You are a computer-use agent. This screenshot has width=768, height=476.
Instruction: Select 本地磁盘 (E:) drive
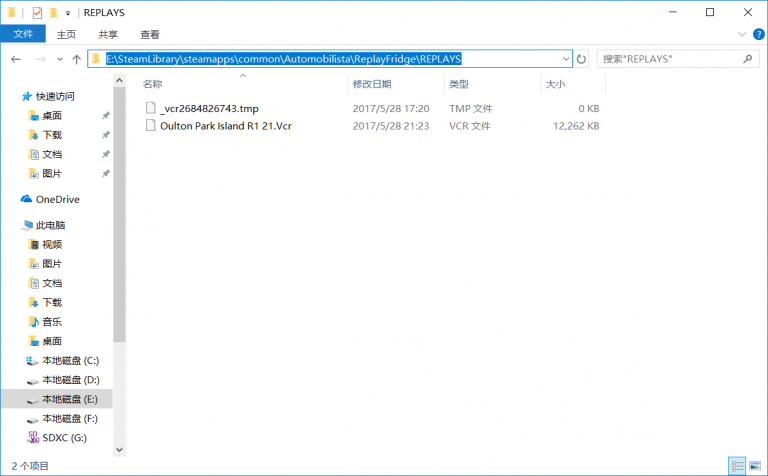[70, 400]
